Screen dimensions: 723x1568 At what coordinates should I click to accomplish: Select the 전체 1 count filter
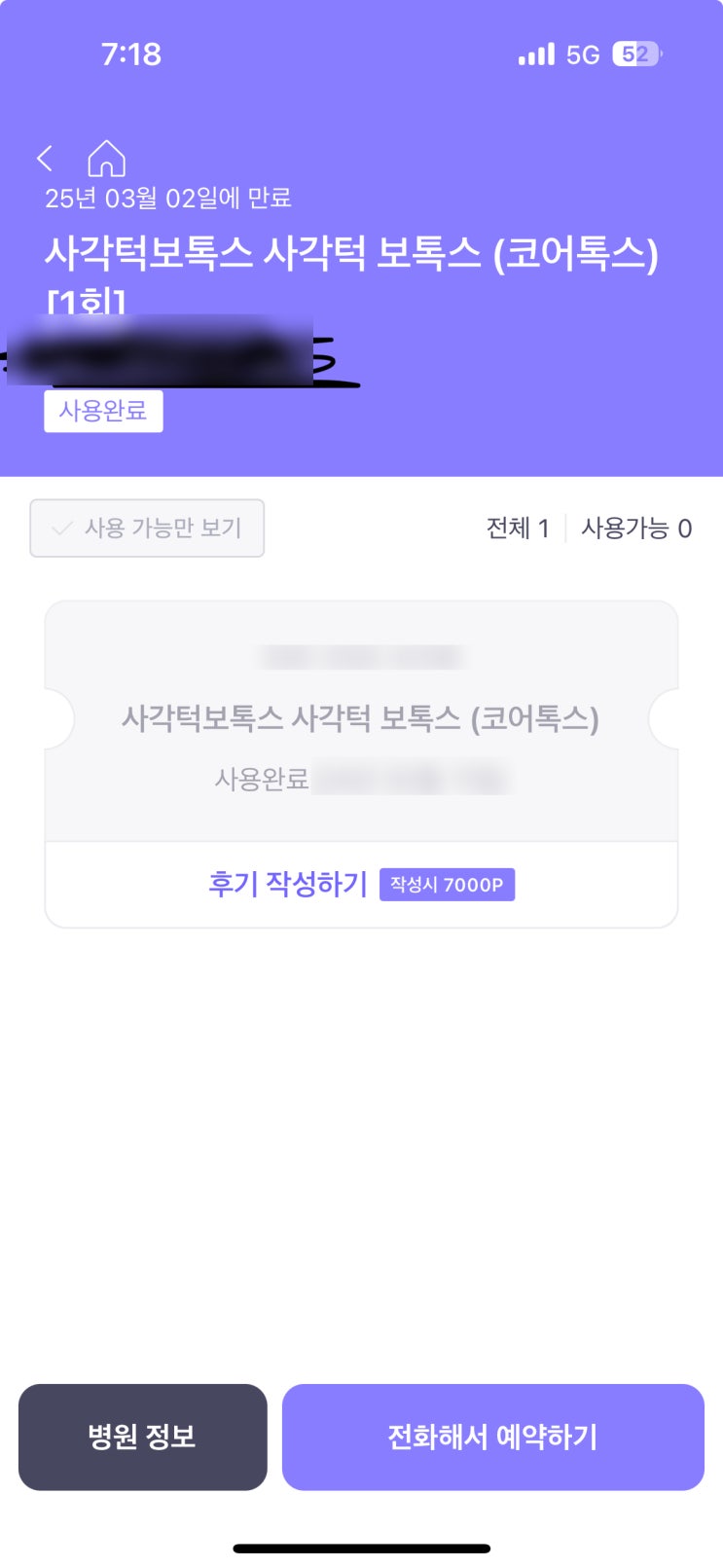coord(518,529)
